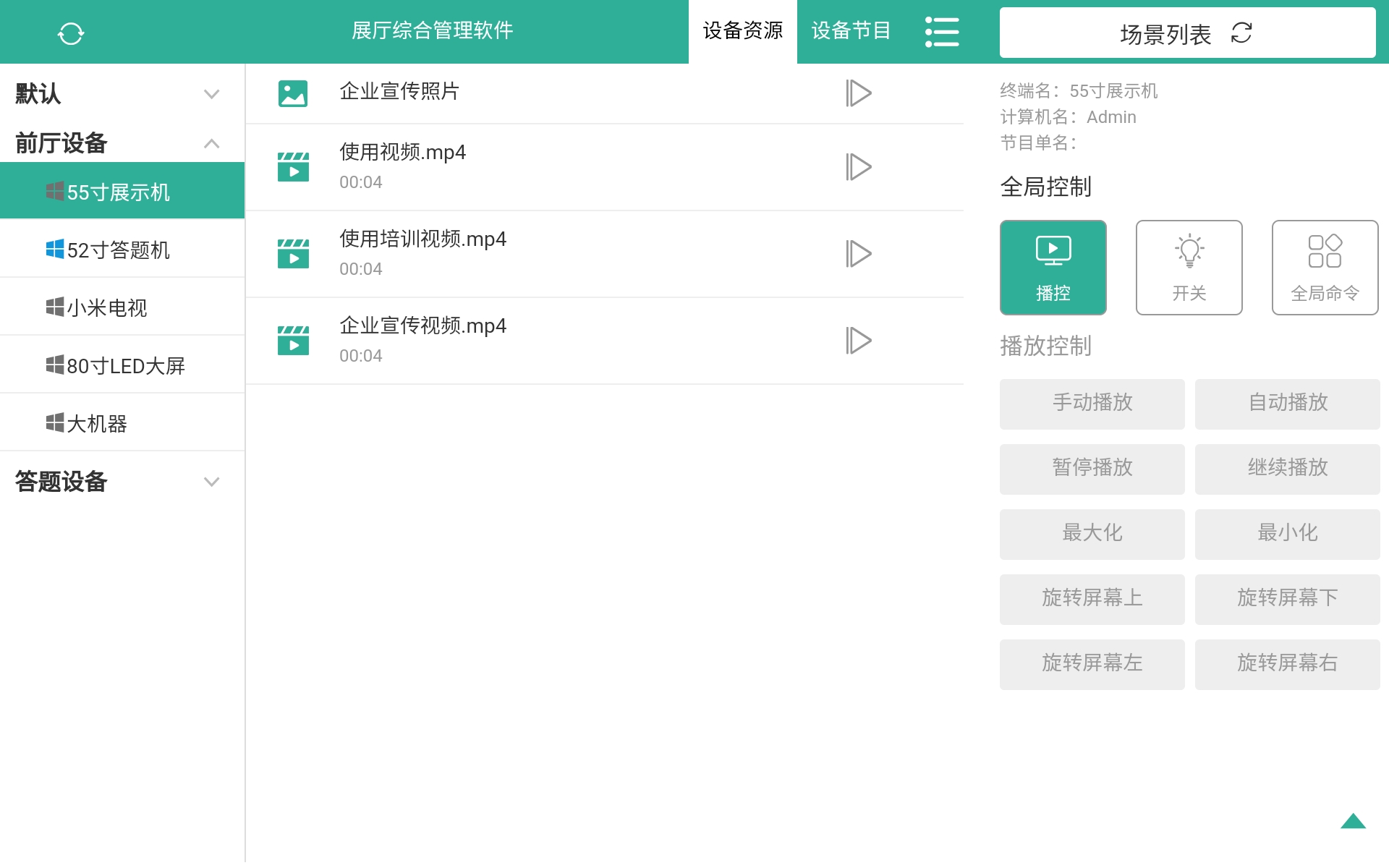Select the 播控 playback control icon

[x=1053, y=266]
